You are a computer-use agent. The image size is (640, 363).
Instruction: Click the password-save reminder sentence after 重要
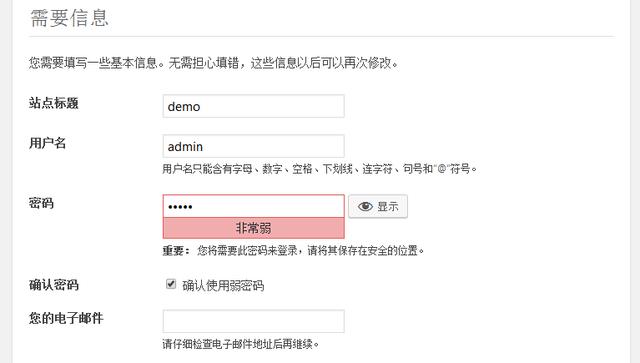[x=311, y=250]
